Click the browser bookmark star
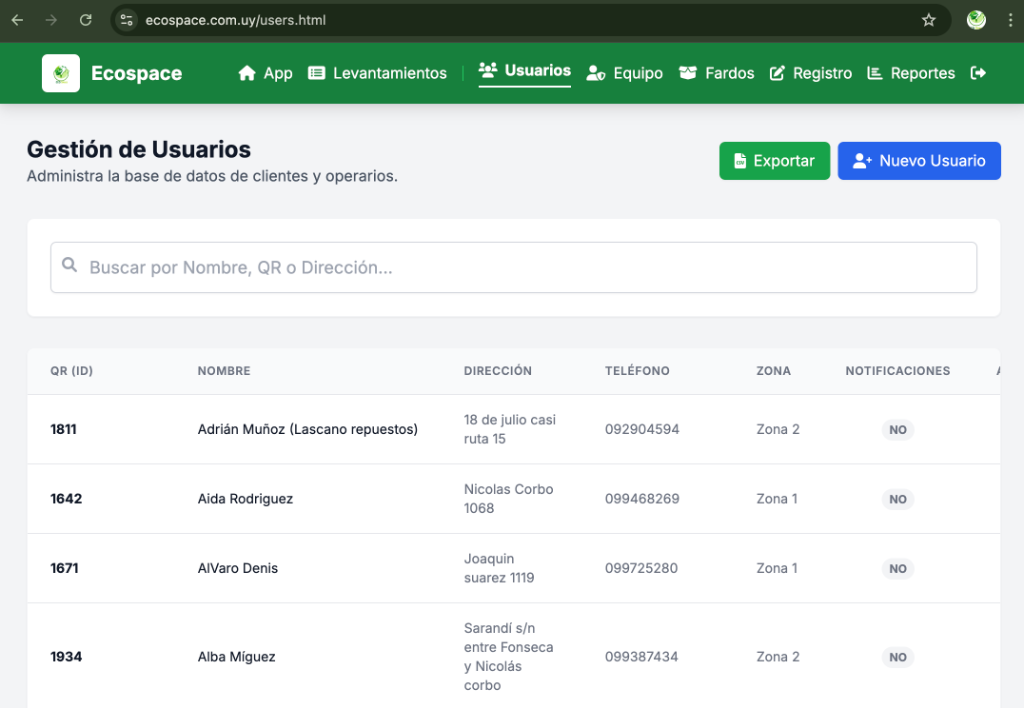The width and height of the screenshot is (1024, 708). click(x=929, y=19)
